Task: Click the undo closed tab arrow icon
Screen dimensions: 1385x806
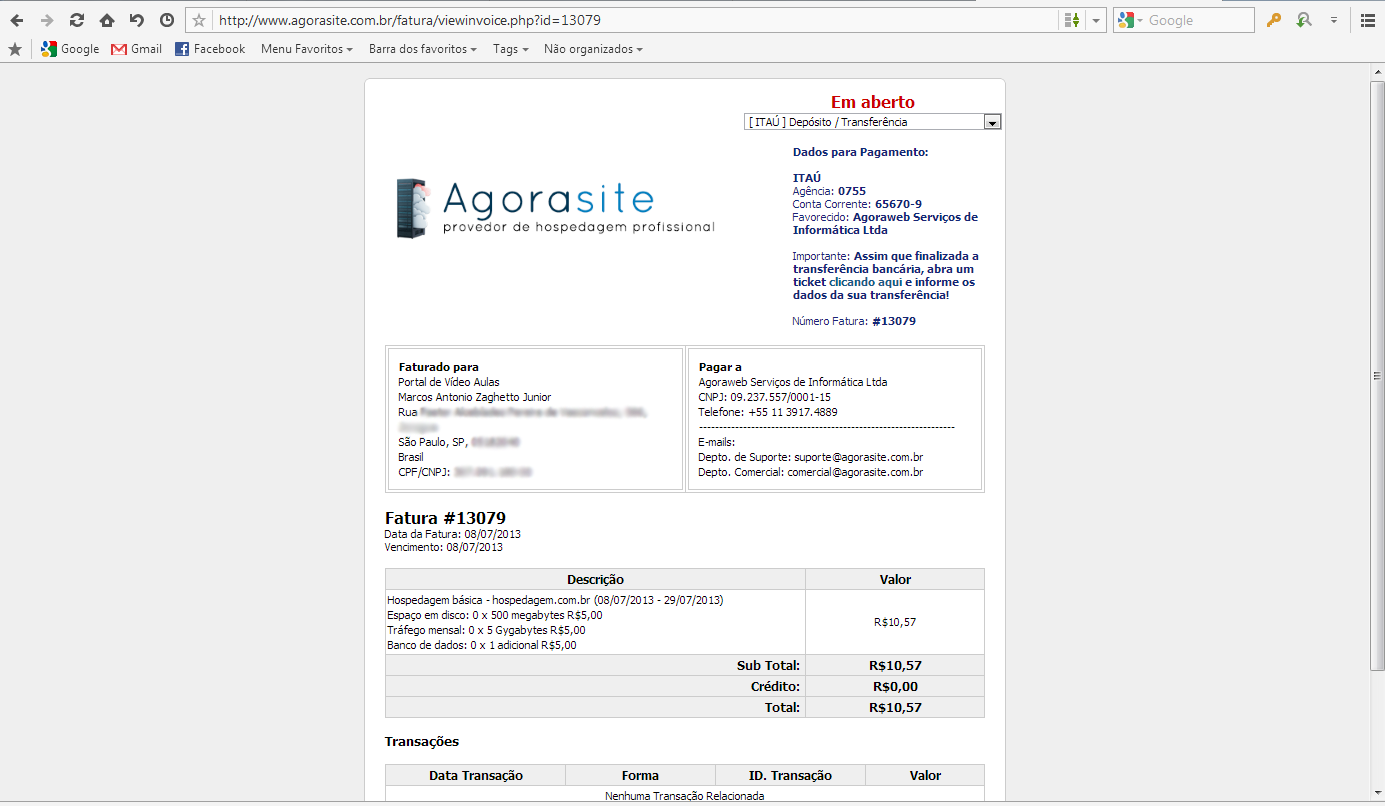Action: point(137,20)
